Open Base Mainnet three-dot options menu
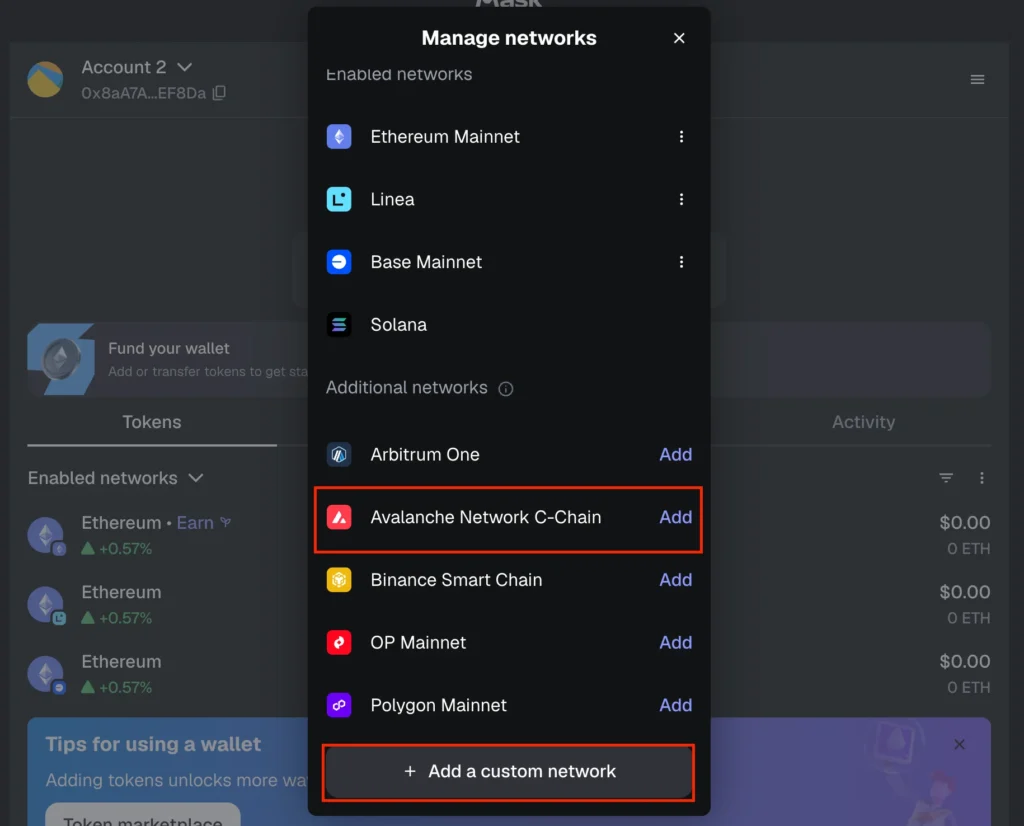 coord(681,262)
